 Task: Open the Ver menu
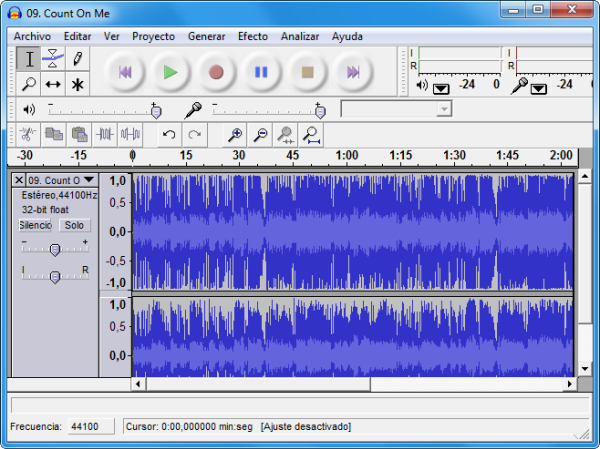[111, 36]
